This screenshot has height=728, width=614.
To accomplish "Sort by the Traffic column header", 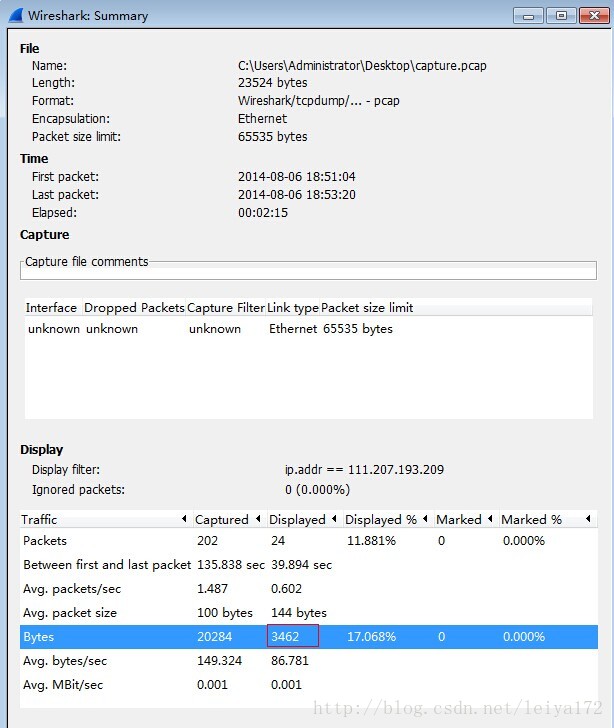I will [106, 520].
